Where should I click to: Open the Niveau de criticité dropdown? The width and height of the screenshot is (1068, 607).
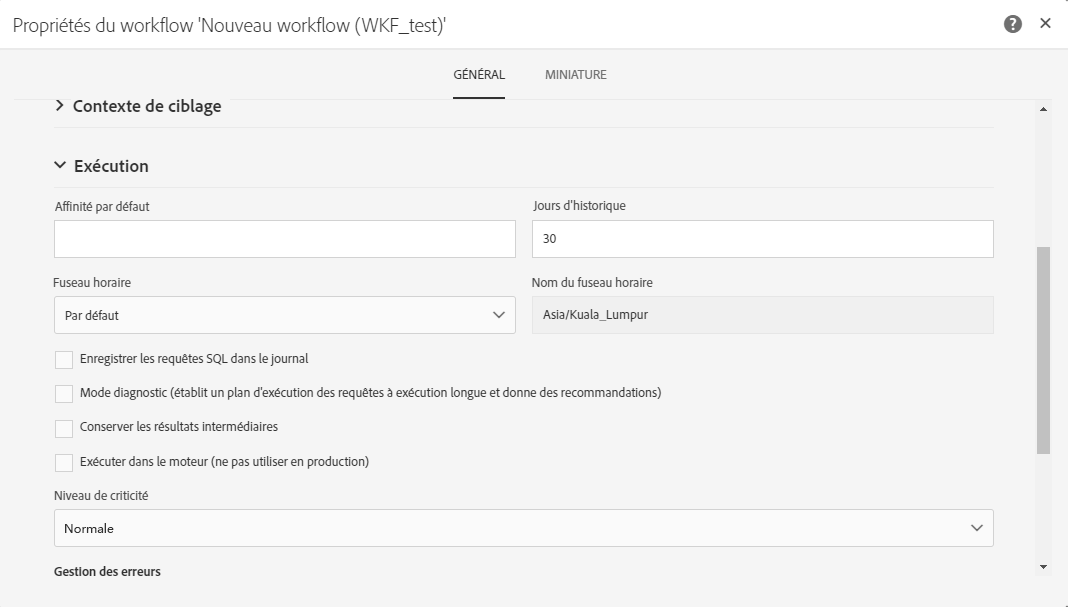pyautogui.click(x=523, y=528)
